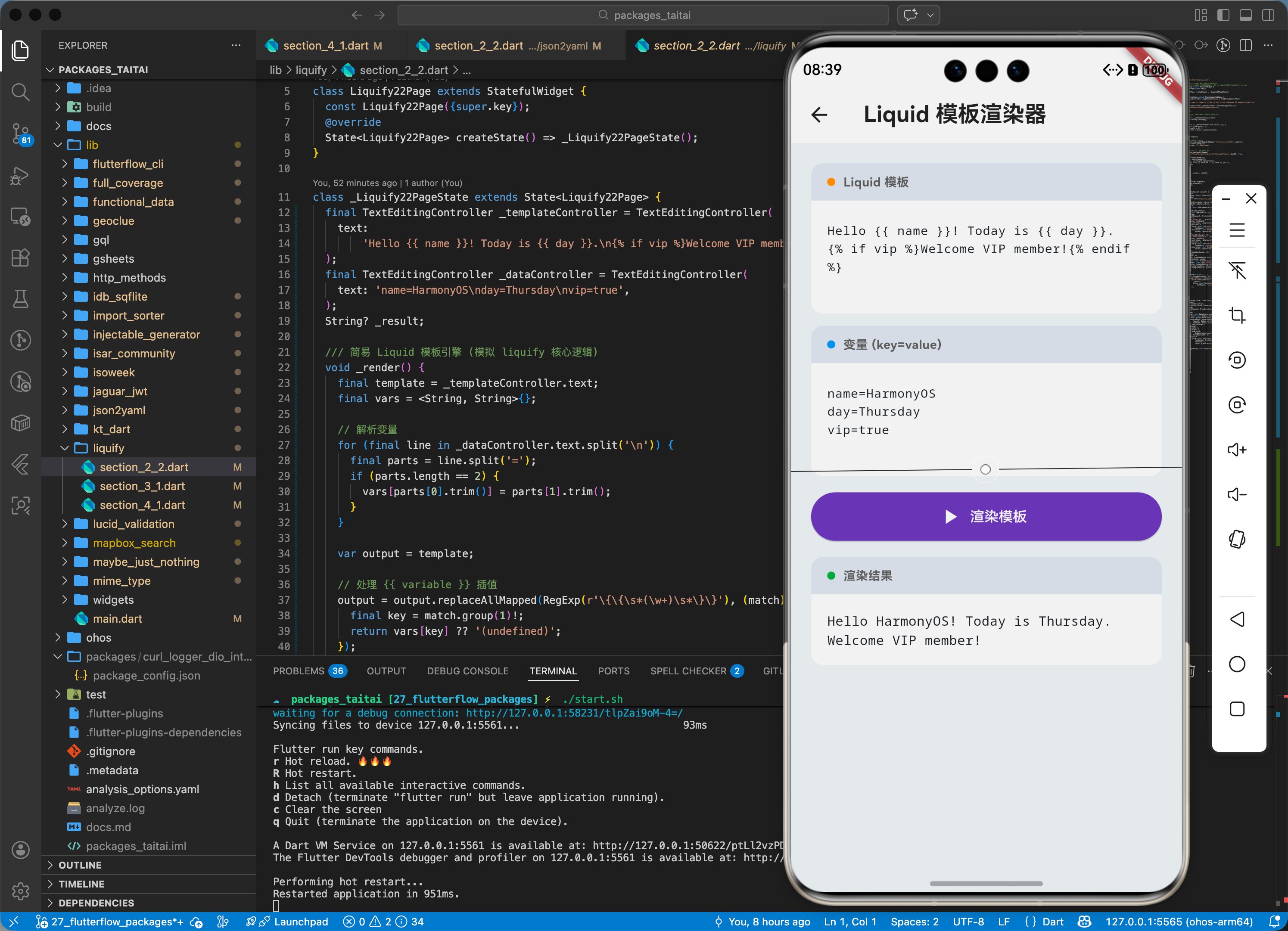The image size is (1288, 931).
Task: Click emulator rotate screen icon
Action: point(1237,539)
